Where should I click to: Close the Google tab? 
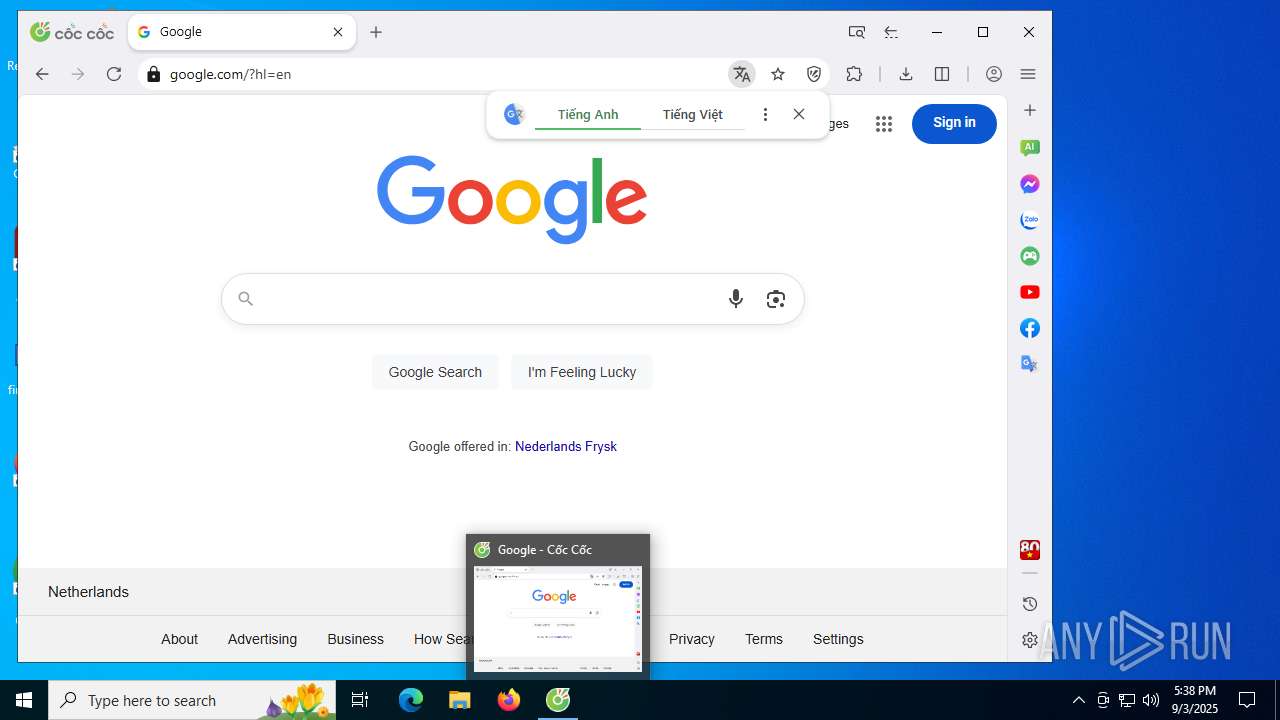coord(338,32)
